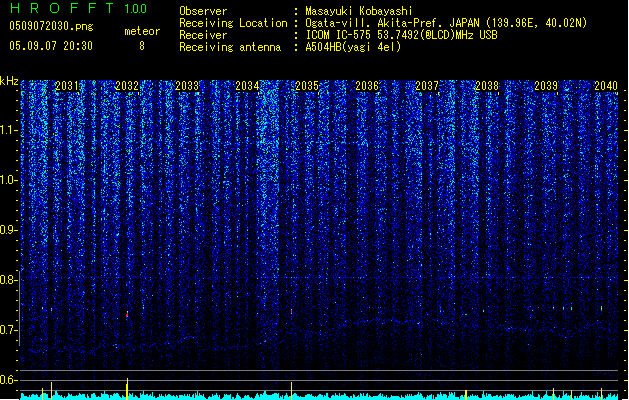
Task: Click the meteor count value 8
Action: pyautogui.click(x=142, y=46)
